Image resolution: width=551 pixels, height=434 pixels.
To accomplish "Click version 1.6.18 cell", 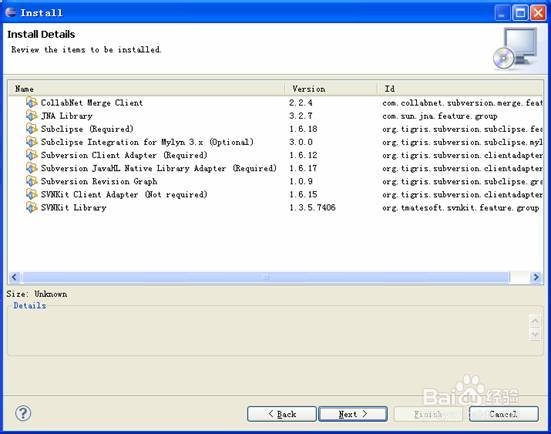I will coord(303,129).
